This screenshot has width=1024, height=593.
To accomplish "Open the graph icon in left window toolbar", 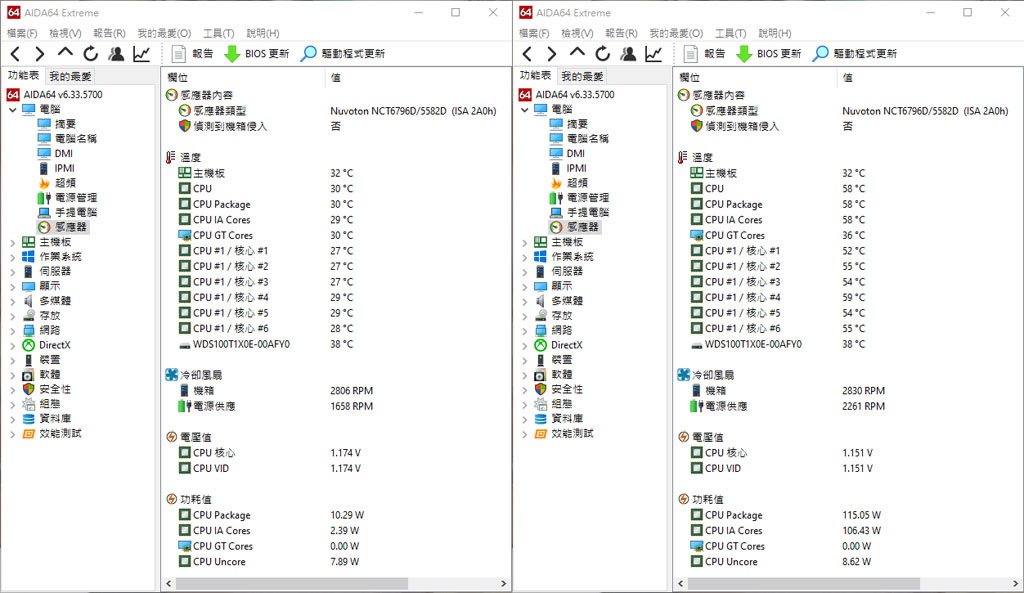I will (142, 54).
